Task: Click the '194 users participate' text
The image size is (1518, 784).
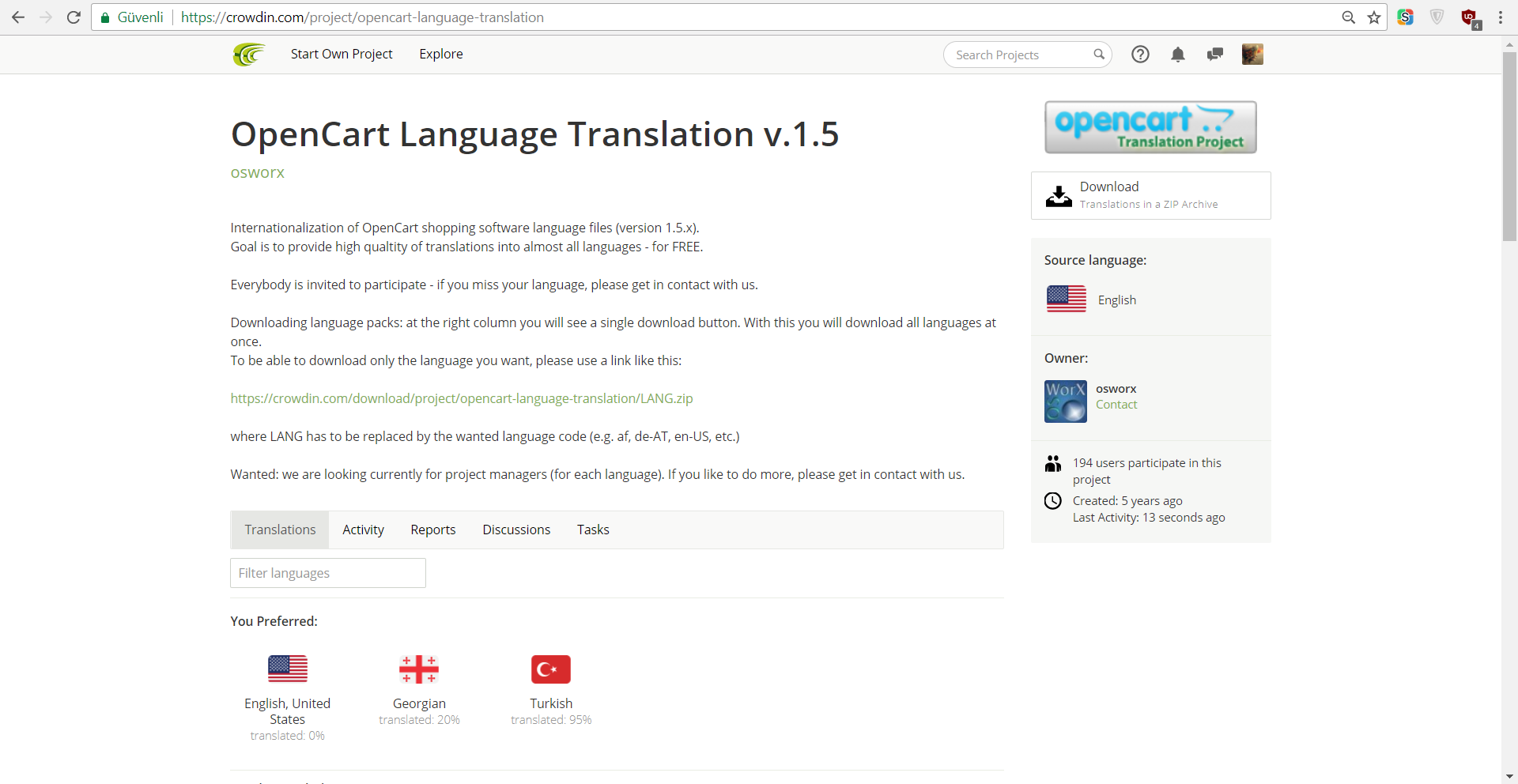Action: (x=1146, y=471)
